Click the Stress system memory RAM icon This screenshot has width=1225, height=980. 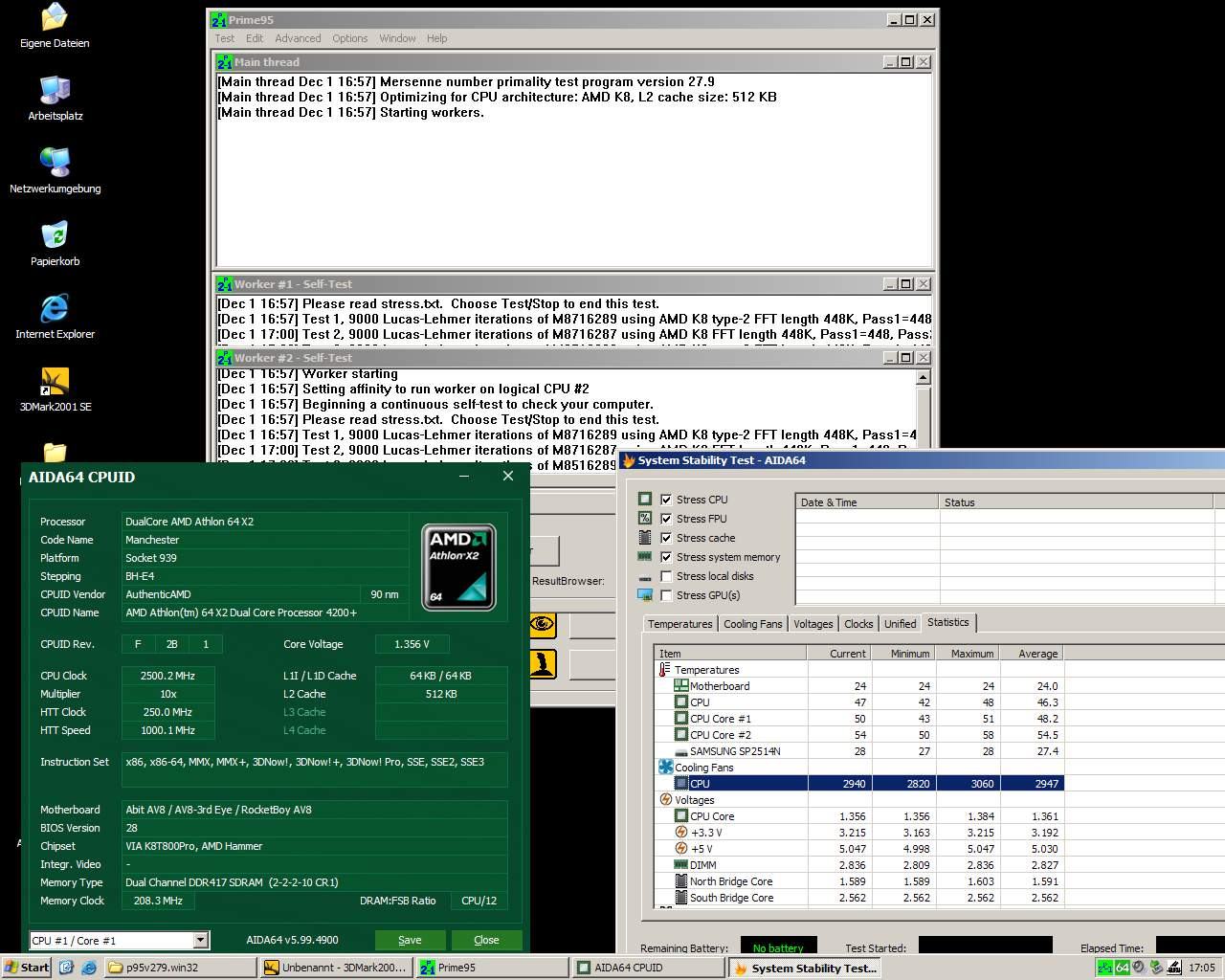click(x=645, y=557)
